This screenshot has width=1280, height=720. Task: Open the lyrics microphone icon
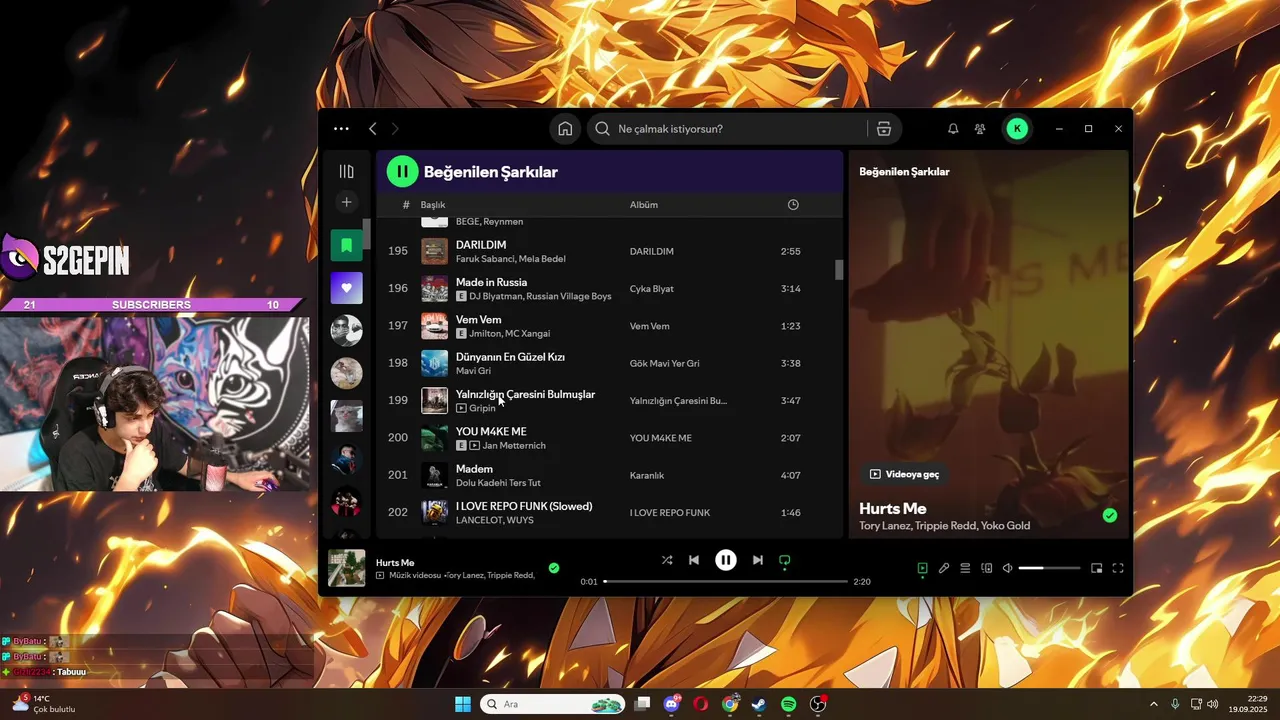click(943, 568)
